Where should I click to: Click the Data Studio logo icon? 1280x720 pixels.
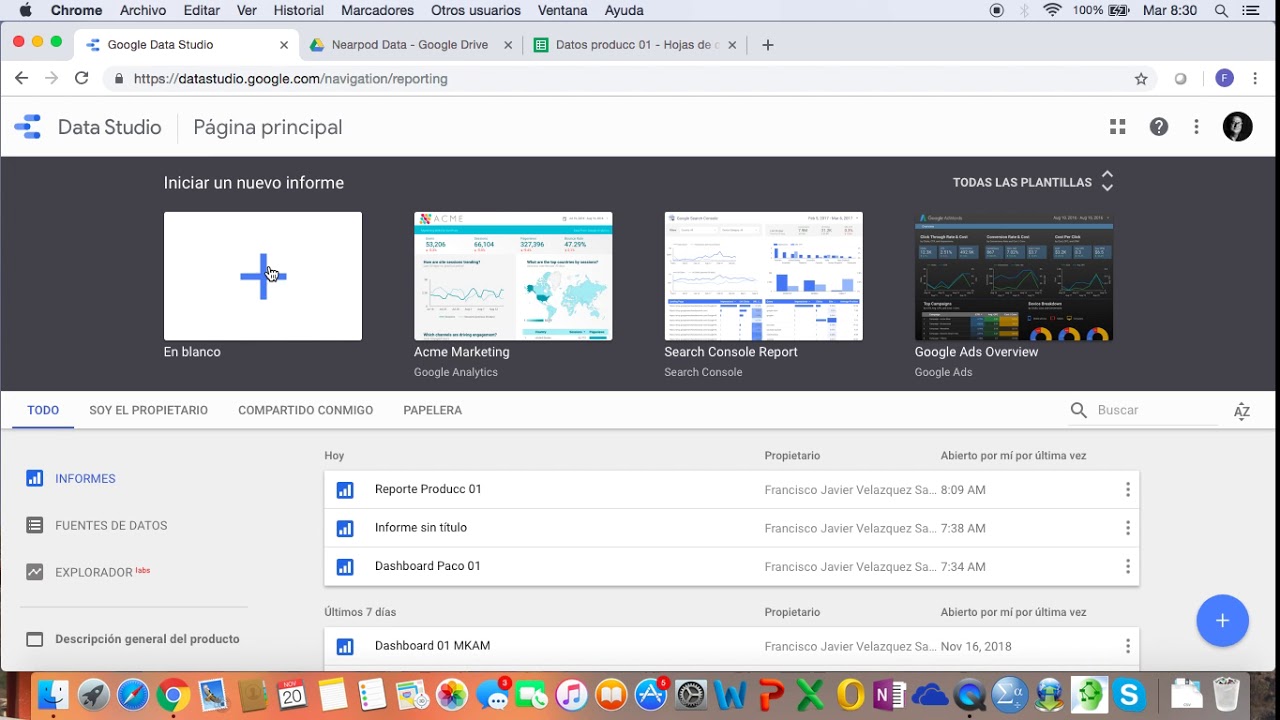point(27,127)
